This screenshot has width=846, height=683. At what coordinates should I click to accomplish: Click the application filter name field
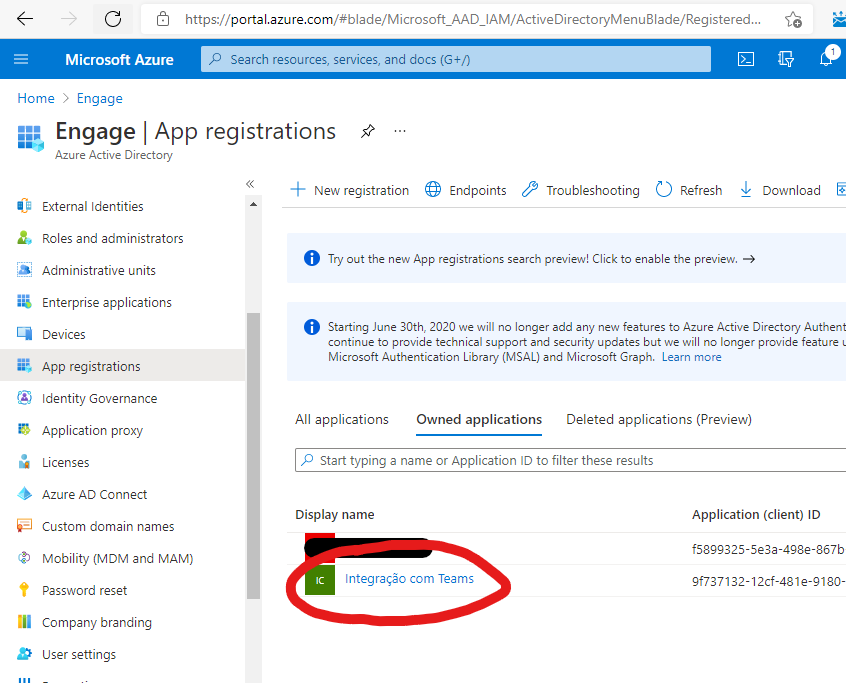click(570, 460)
